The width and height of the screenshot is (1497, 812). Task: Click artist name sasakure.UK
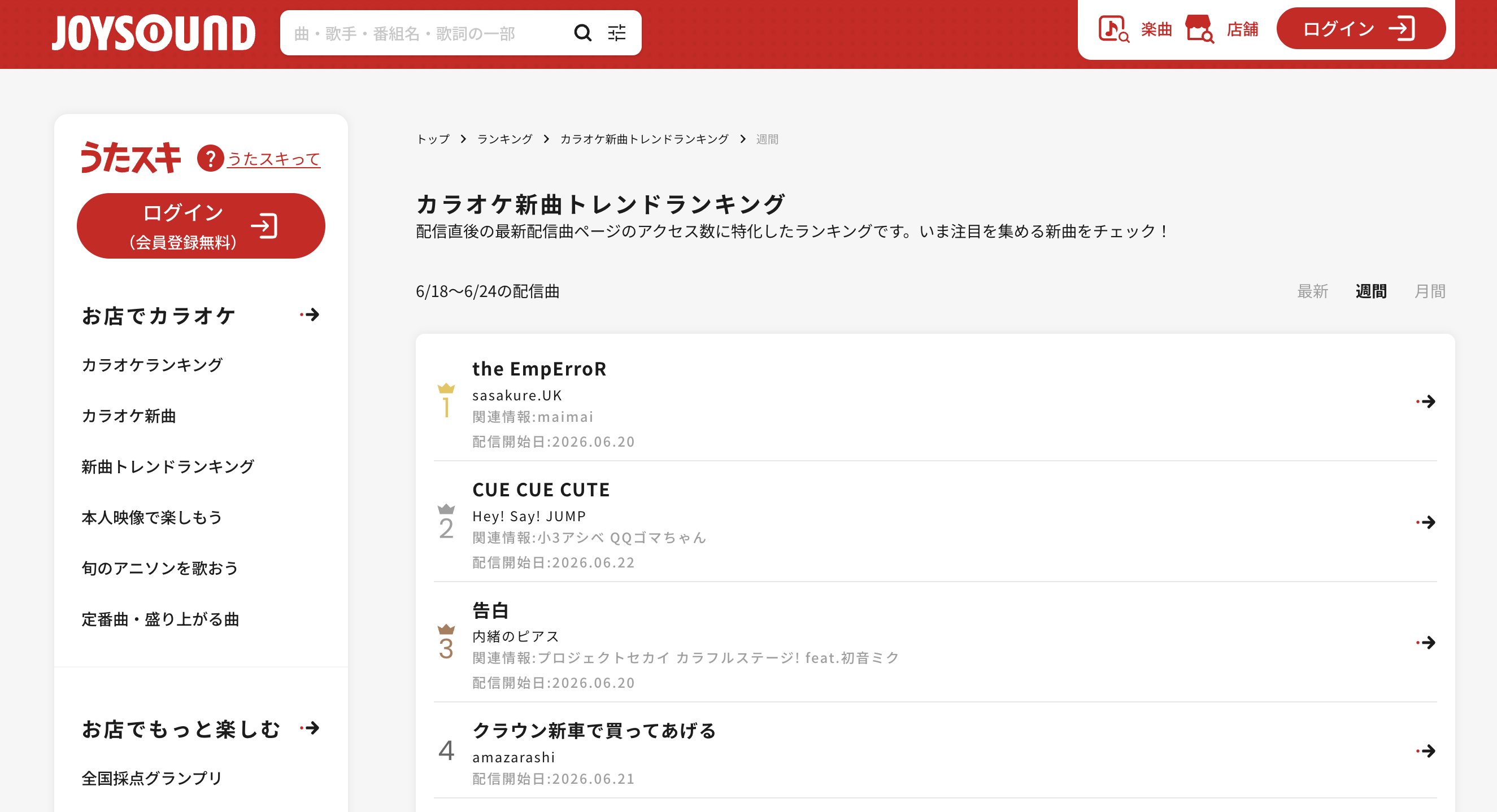(517, 395)
